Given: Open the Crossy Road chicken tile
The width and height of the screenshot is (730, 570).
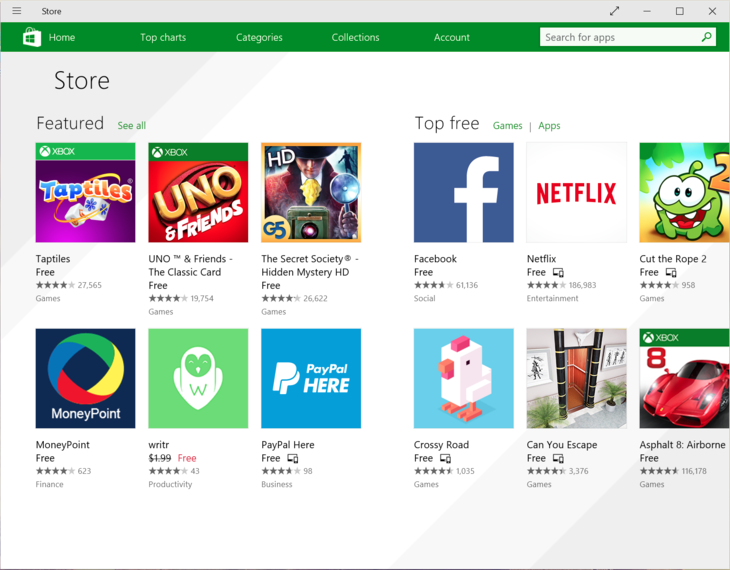Looking at the screenshot, I should [464, 378].
